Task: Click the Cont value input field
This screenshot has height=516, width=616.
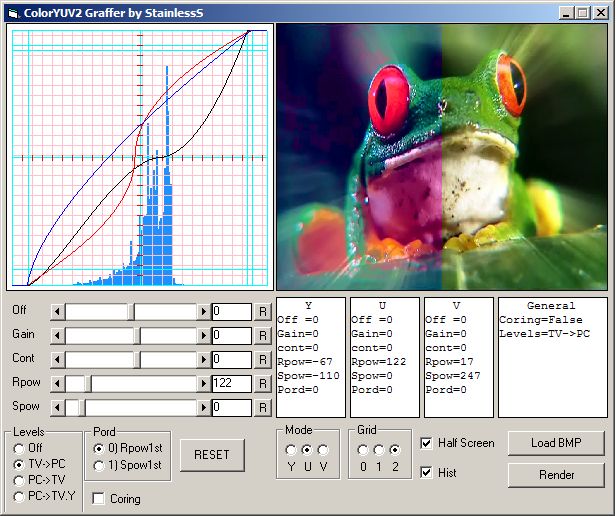Action: 231,360
